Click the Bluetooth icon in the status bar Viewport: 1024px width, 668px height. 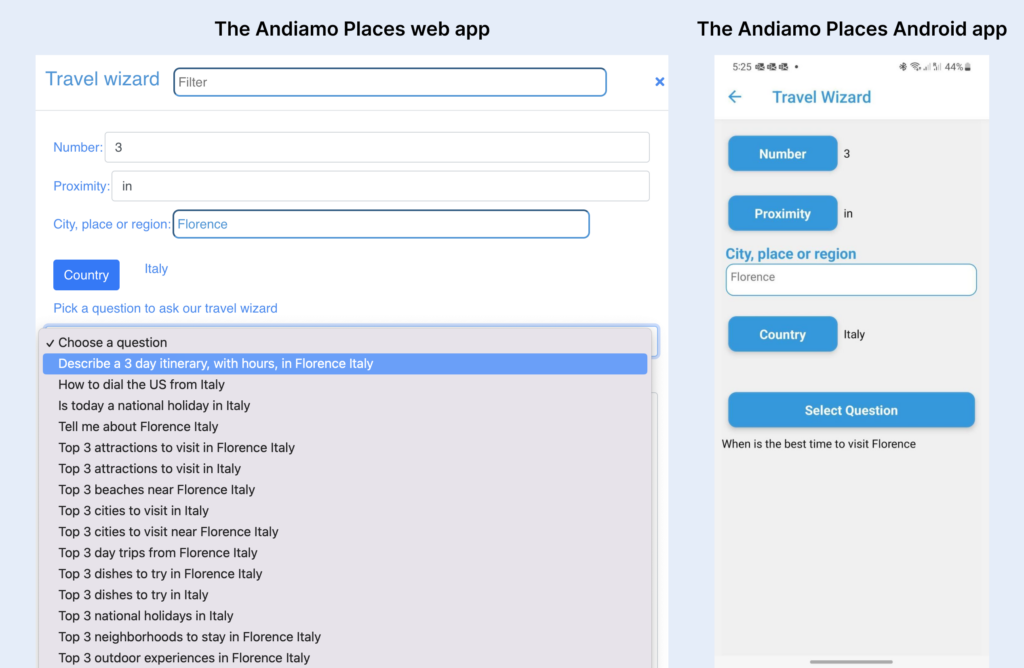(903, 67)
